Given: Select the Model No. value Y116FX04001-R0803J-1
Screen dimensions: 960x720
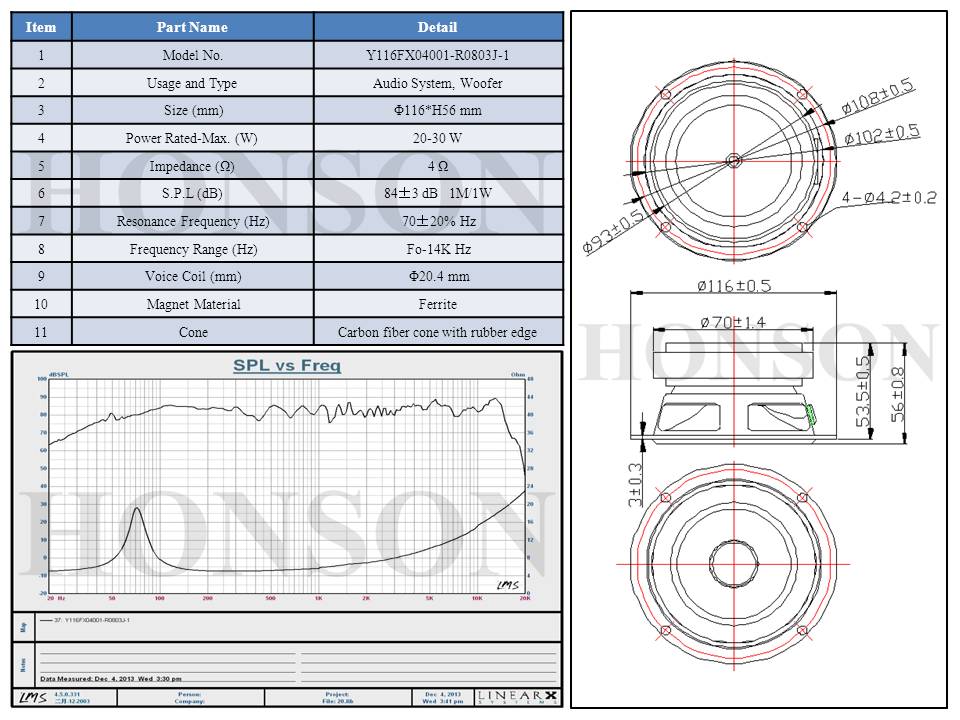Looking at the screenshot, I should click(438, 55).
